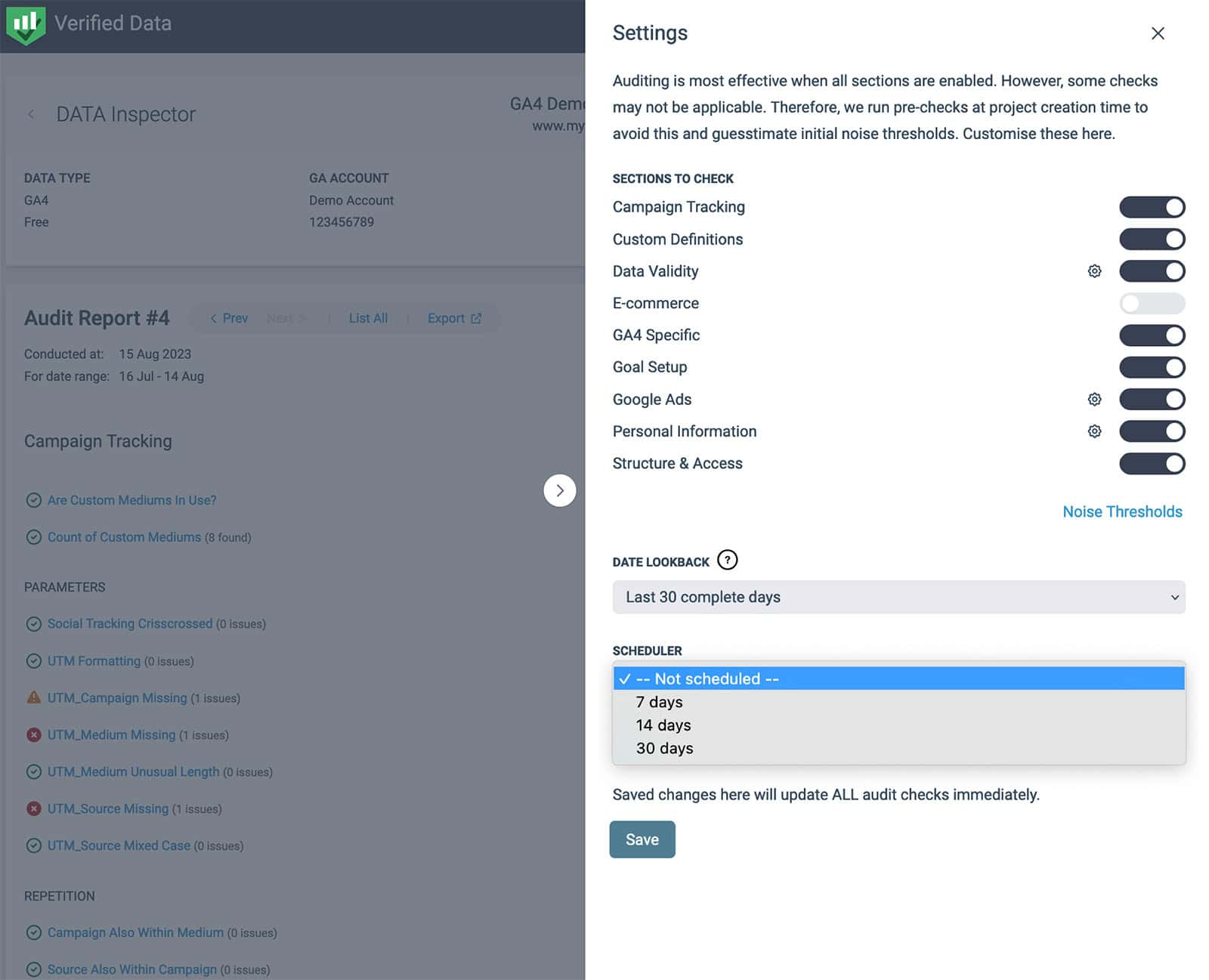This screenshot has height=980, width=1209.
Task: Click the 'Demo Account' text
Action: click(x=351, y=200)
